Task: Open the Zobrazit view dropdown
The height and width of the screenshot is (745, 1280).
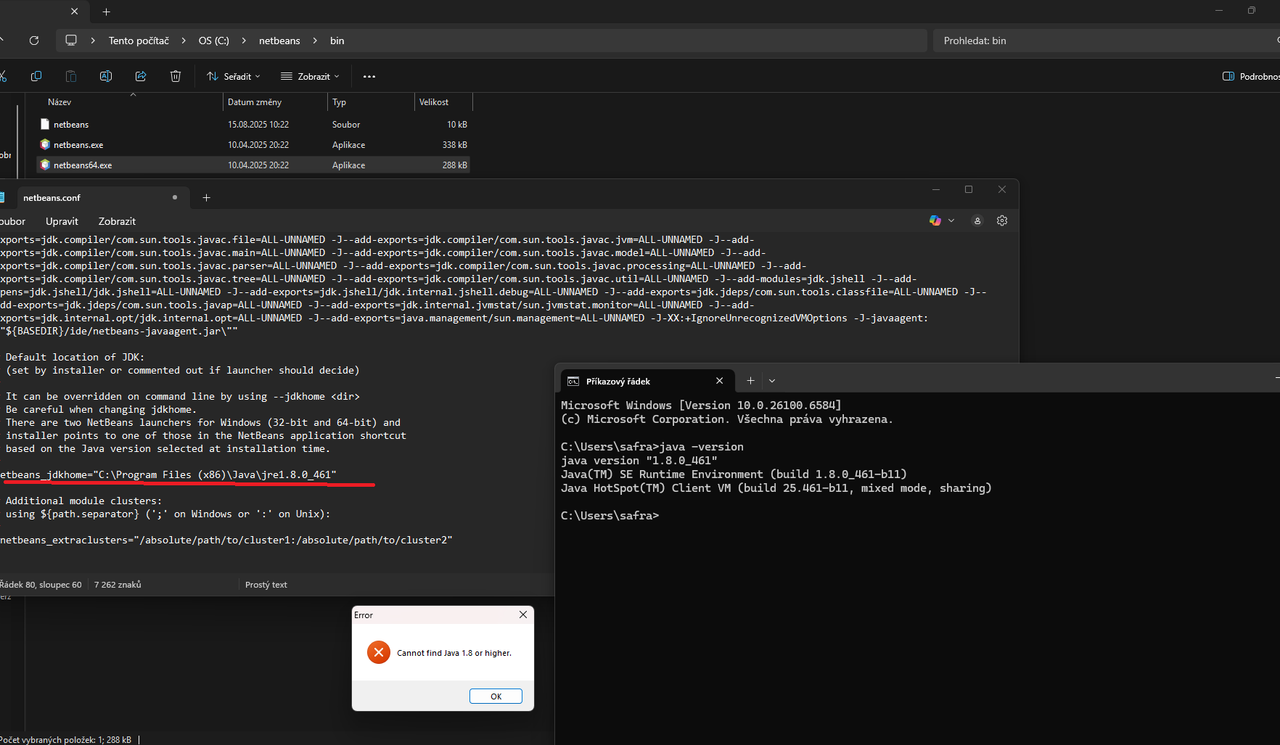Action: tap(310, 76)
